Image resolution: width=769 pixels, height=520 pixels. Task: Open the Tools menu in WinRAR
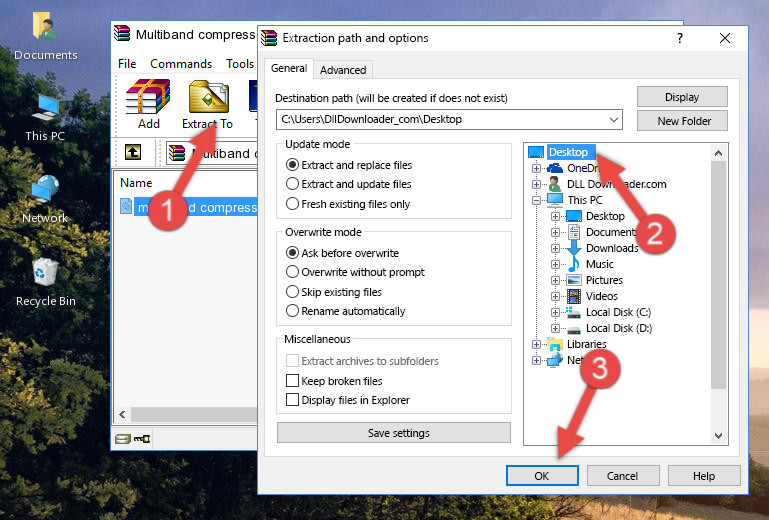click(240, 64)
